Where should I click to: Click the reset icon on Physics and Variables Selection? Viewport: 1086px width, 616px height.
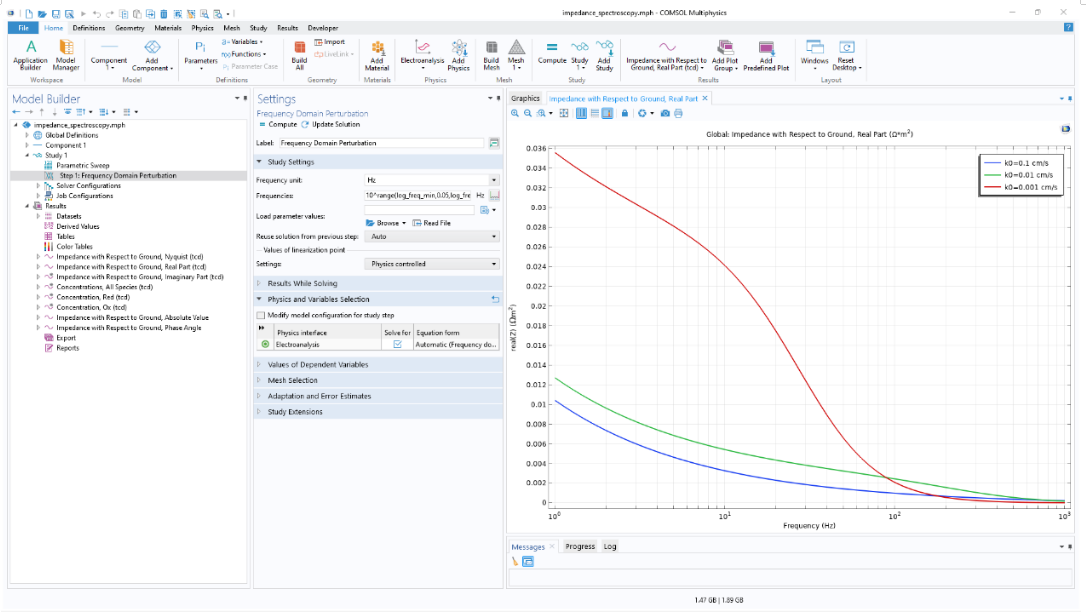pyautogui.click(x=495, y=299)
